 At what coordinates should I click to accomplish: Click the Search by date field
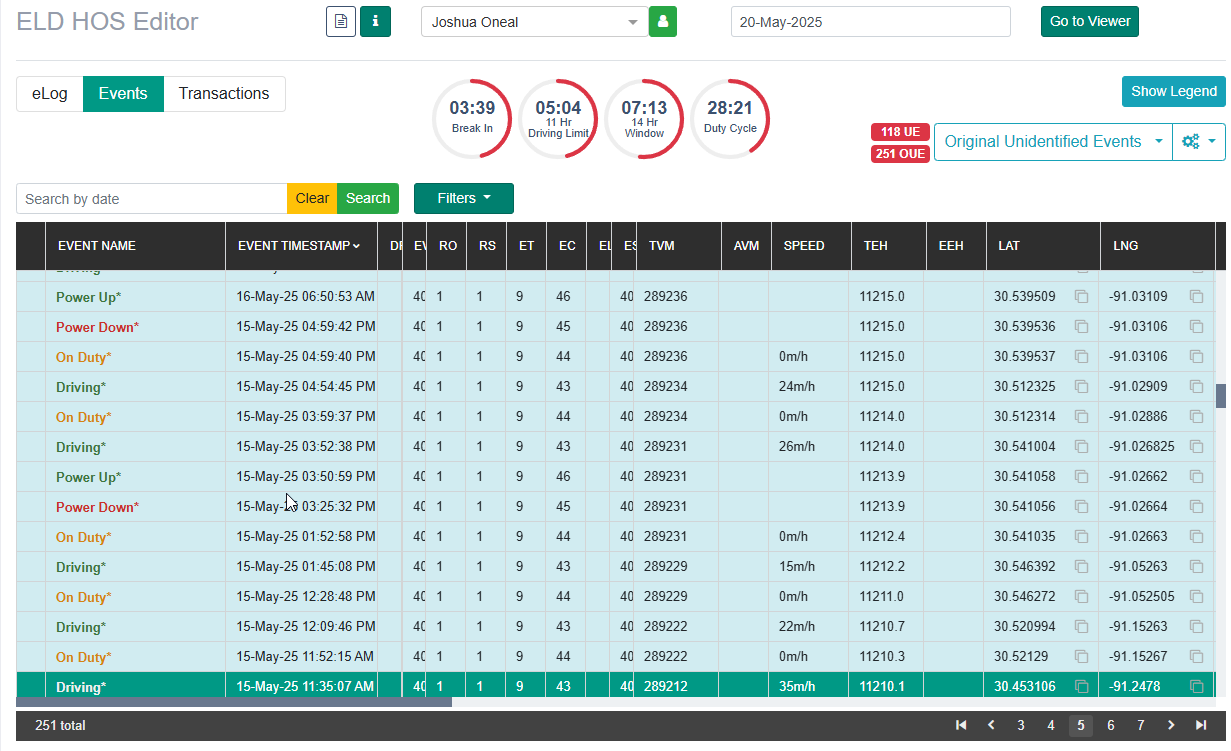pos(152,199)
